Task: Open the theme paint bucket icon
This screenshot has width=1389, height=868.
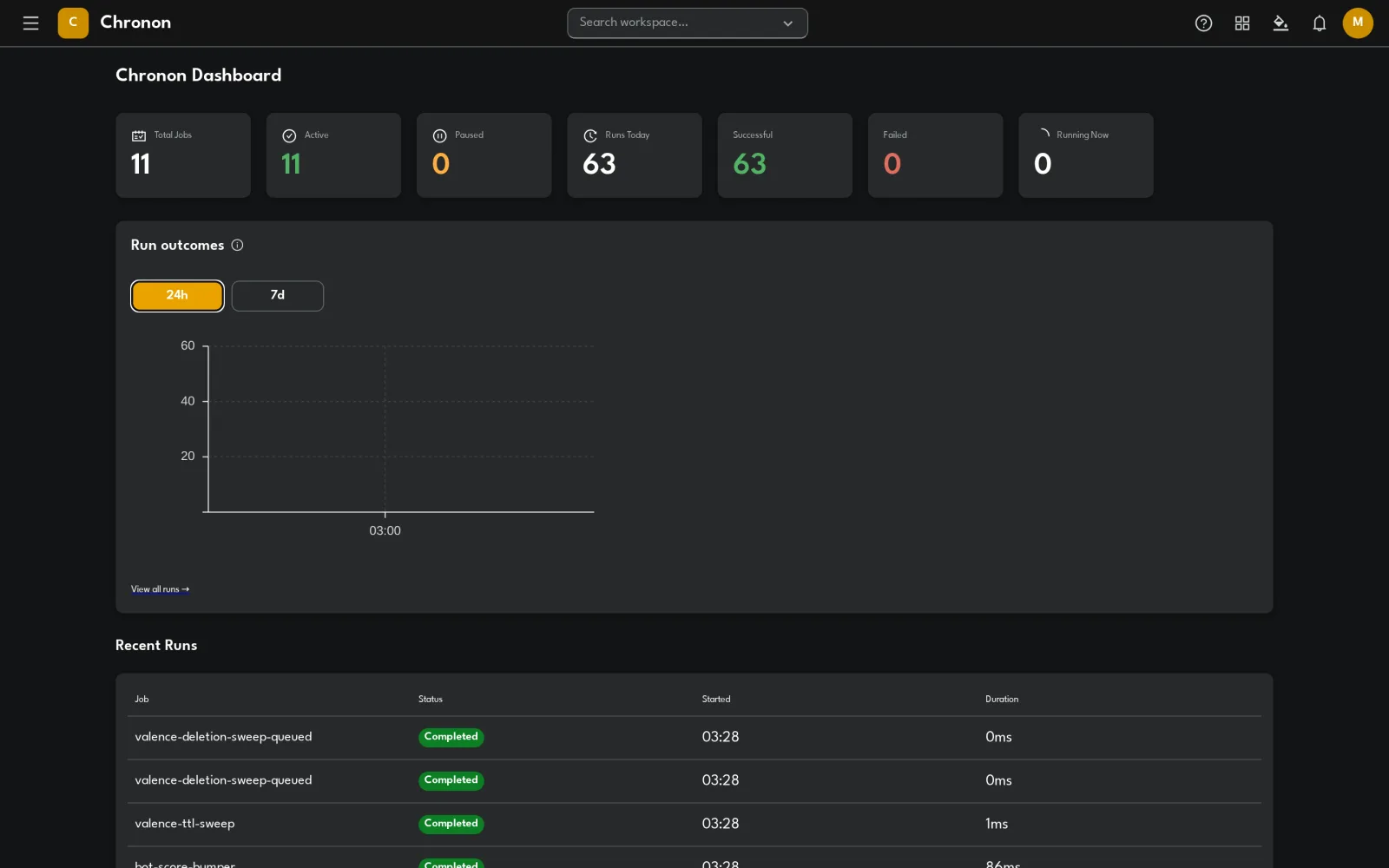Action: click(x=1280, y=23)
